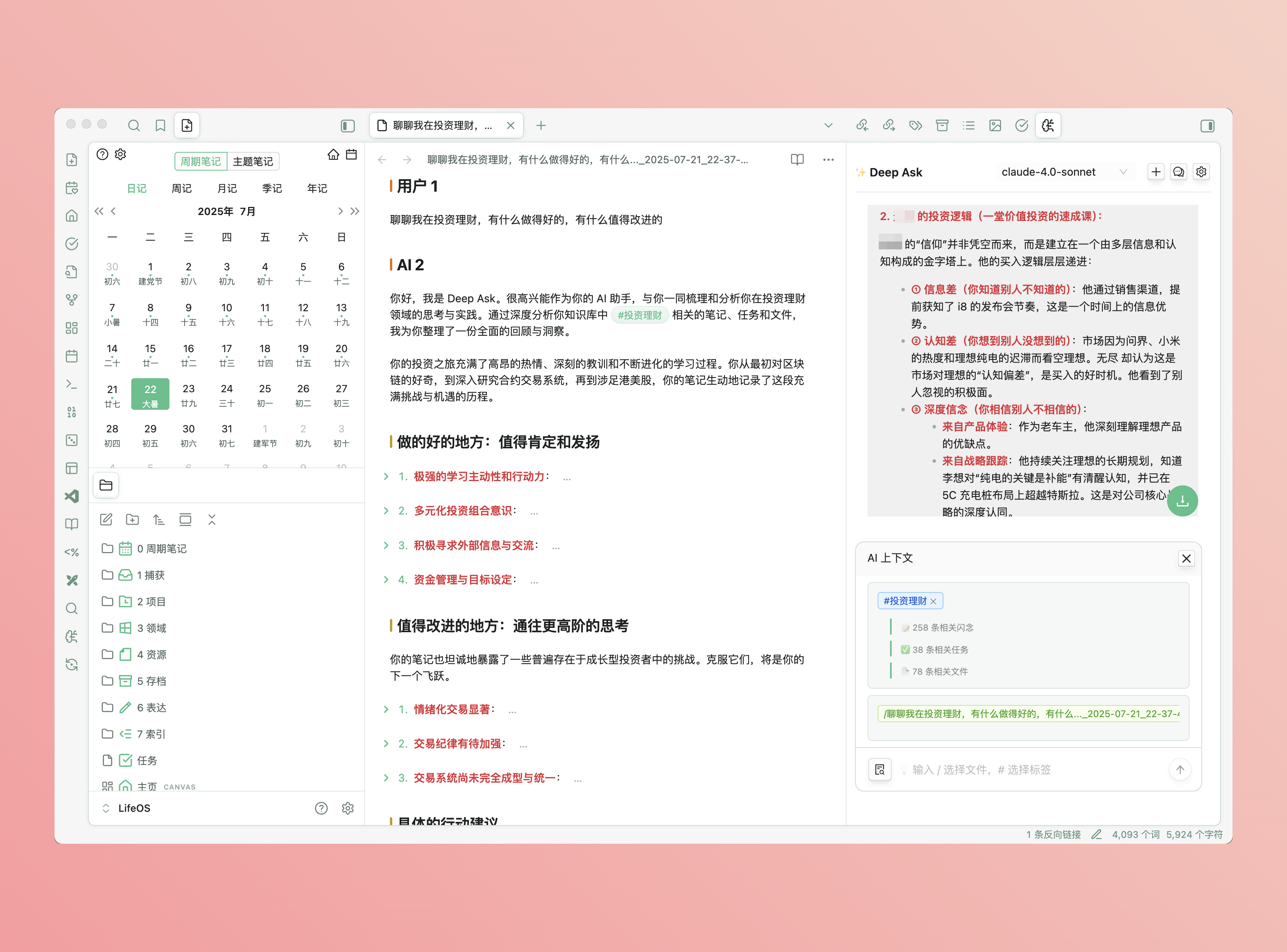Click the bookmark icon in top toolbar
Screen dimensions: 1287x952
point(160,126)
